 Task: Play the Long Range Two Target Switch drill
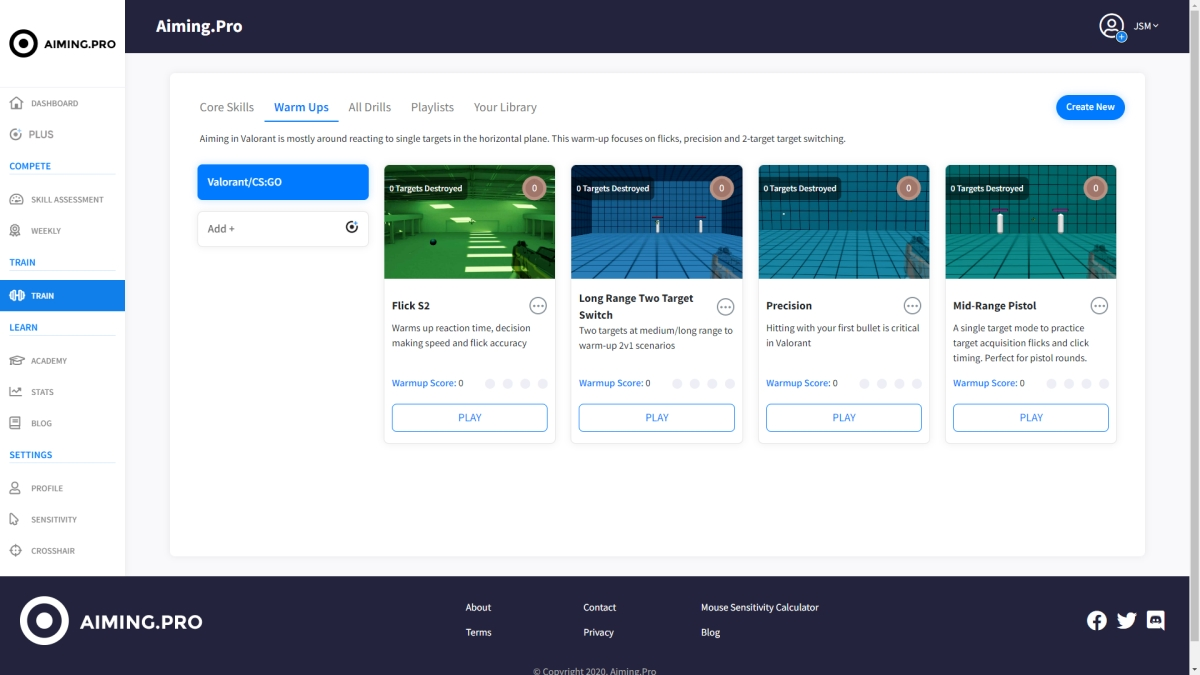coord(656,418)
